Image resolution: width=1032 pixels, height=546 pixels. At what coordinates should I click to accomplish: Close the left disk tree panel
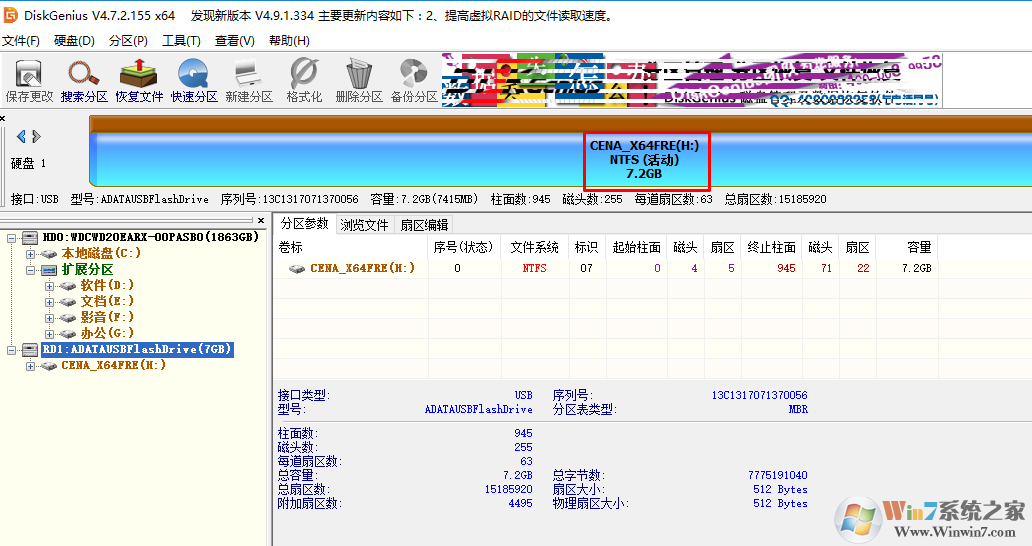point(261,220)
